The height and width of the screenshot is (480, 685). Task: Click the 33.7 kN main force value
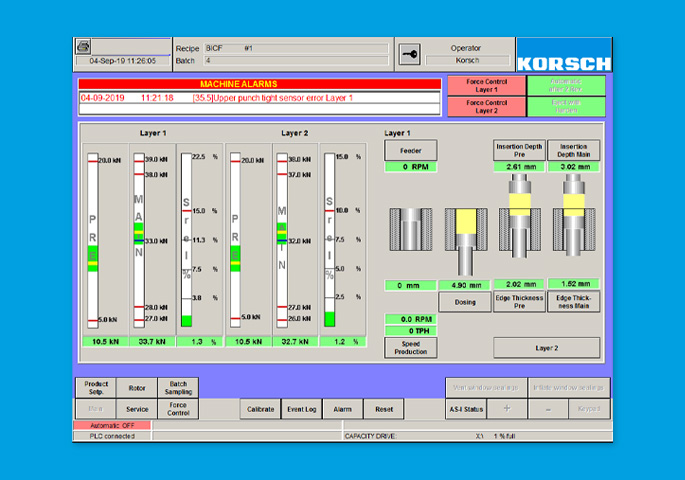tap(152, 342)
